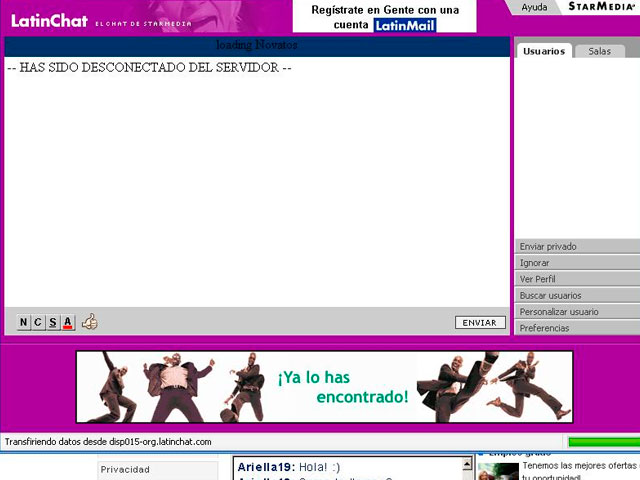This screenshot has width=640, height=480.
Task: Click in the empty users list panel
Action: 577,148
